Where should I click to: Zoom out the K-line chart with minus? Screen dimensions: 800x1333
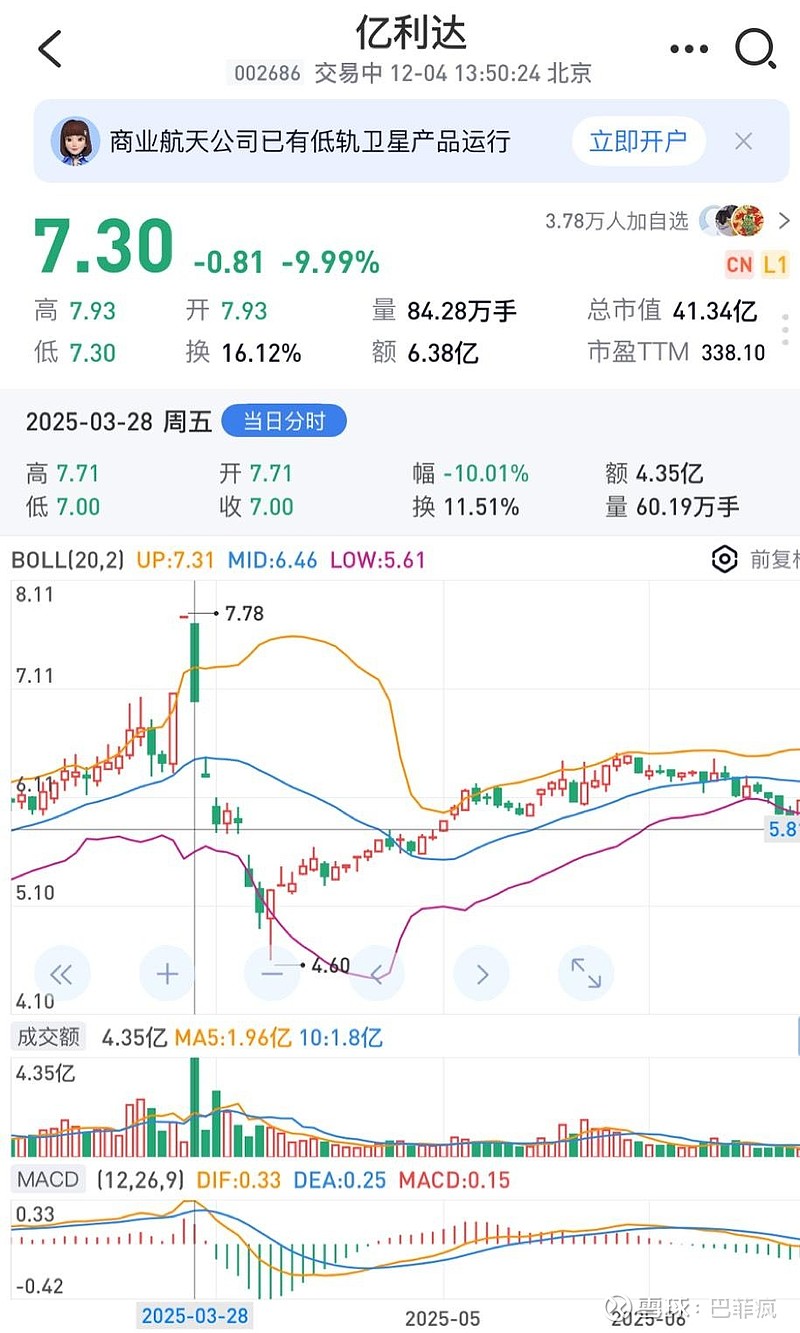click(x=272, y=973)
